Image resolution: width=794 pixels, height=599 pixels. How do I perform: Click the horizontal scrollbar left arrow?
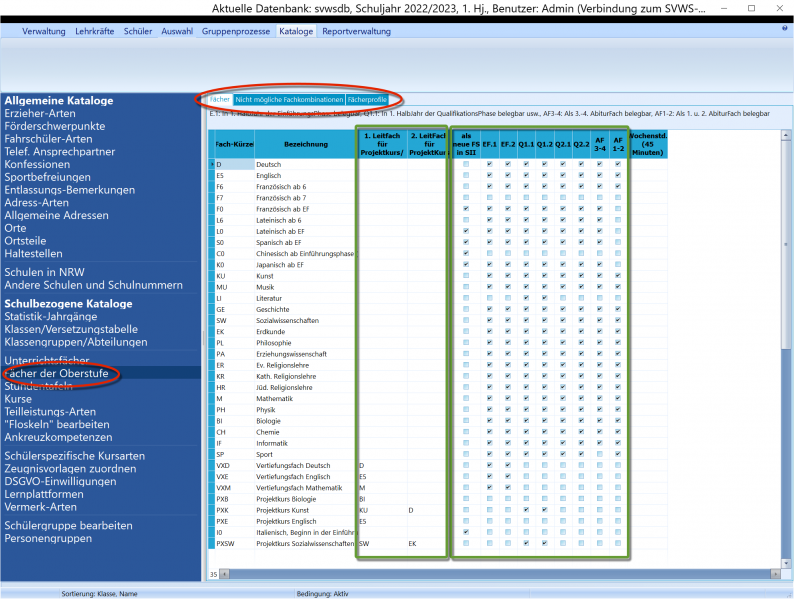tap(225, 574)
